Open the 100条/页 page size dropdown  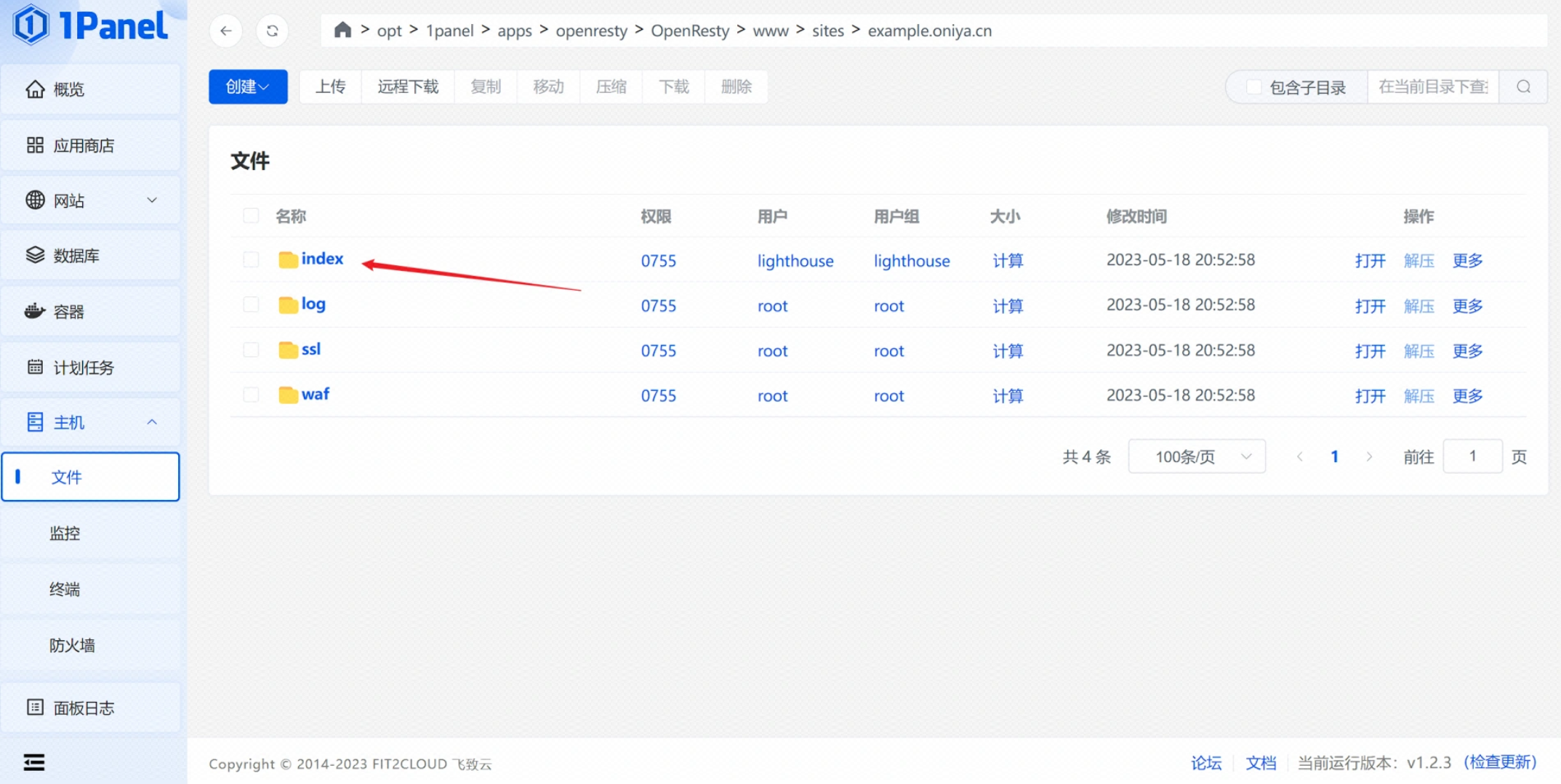click(1197, 456)
